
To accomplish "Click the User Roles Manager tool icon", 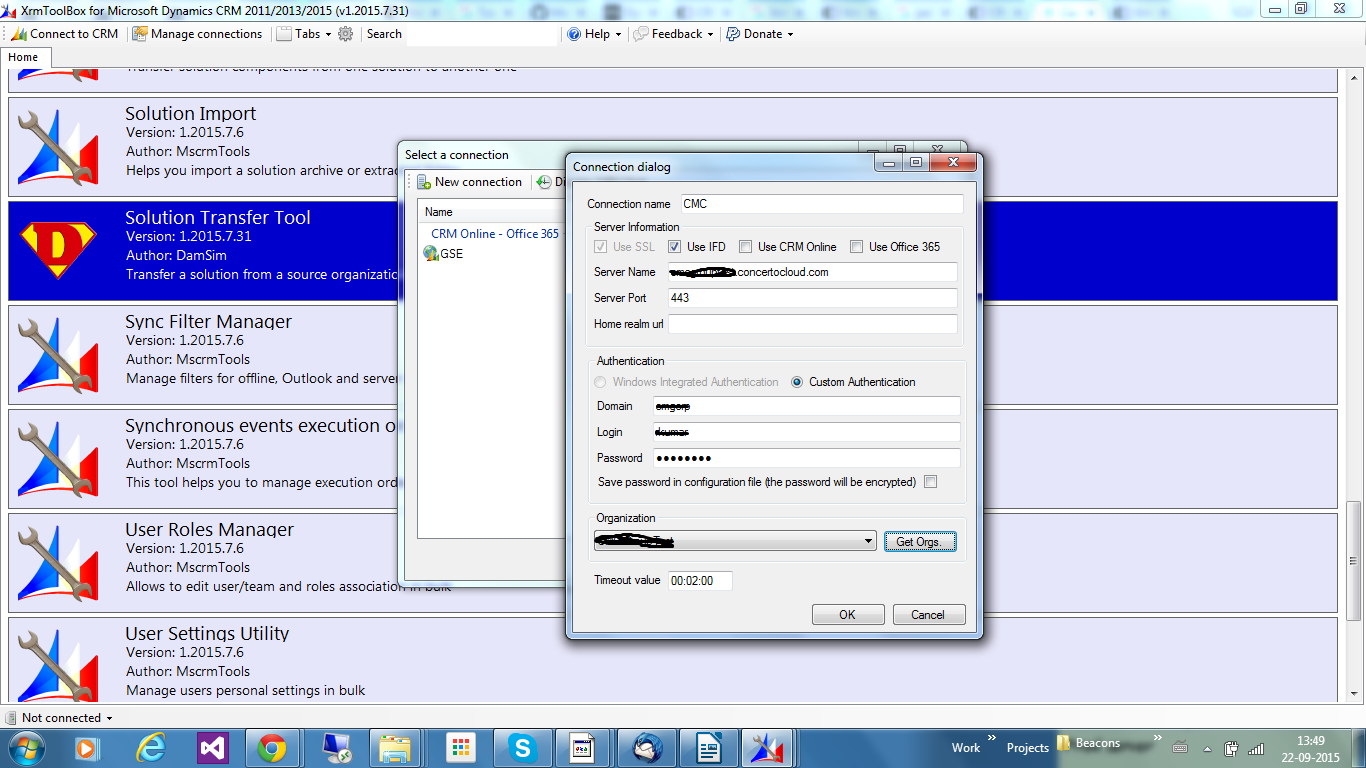I will point(57,560).
